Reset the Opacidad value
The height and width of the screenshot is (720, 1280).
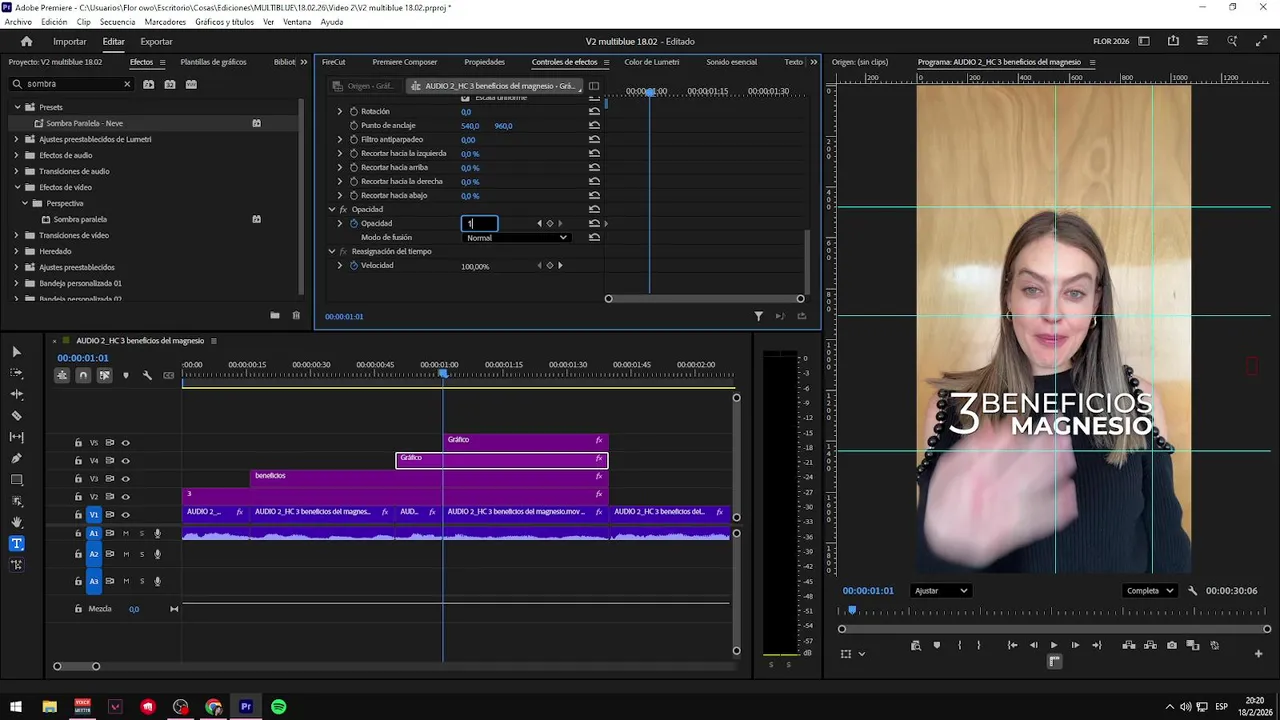click(594, 223)
